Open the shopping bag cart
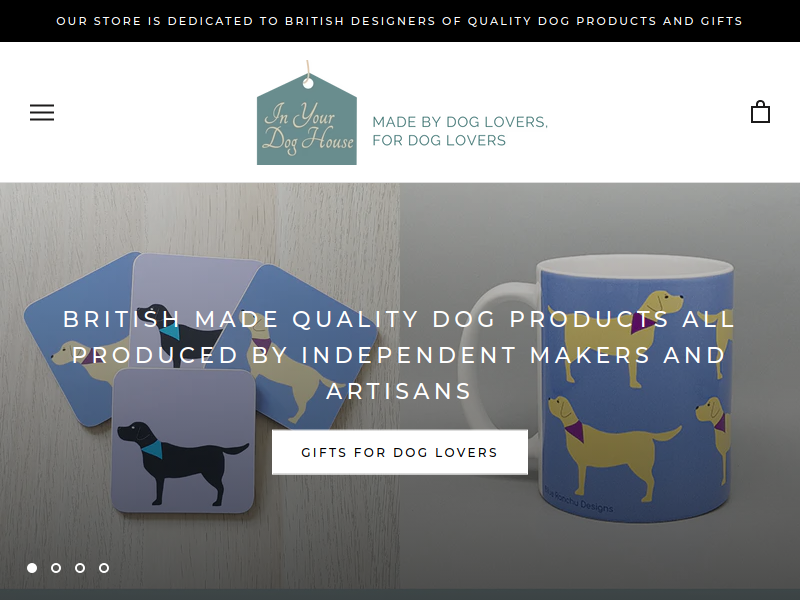The height and width of the screenshot is (600, 800). (x=760, y=112)
